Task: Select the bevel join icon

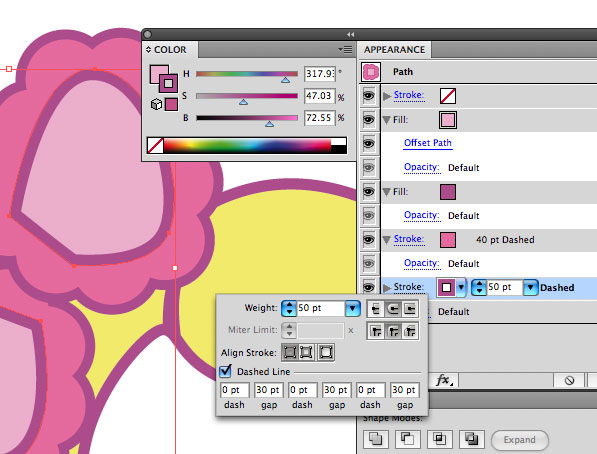Action: pos(410,331)
